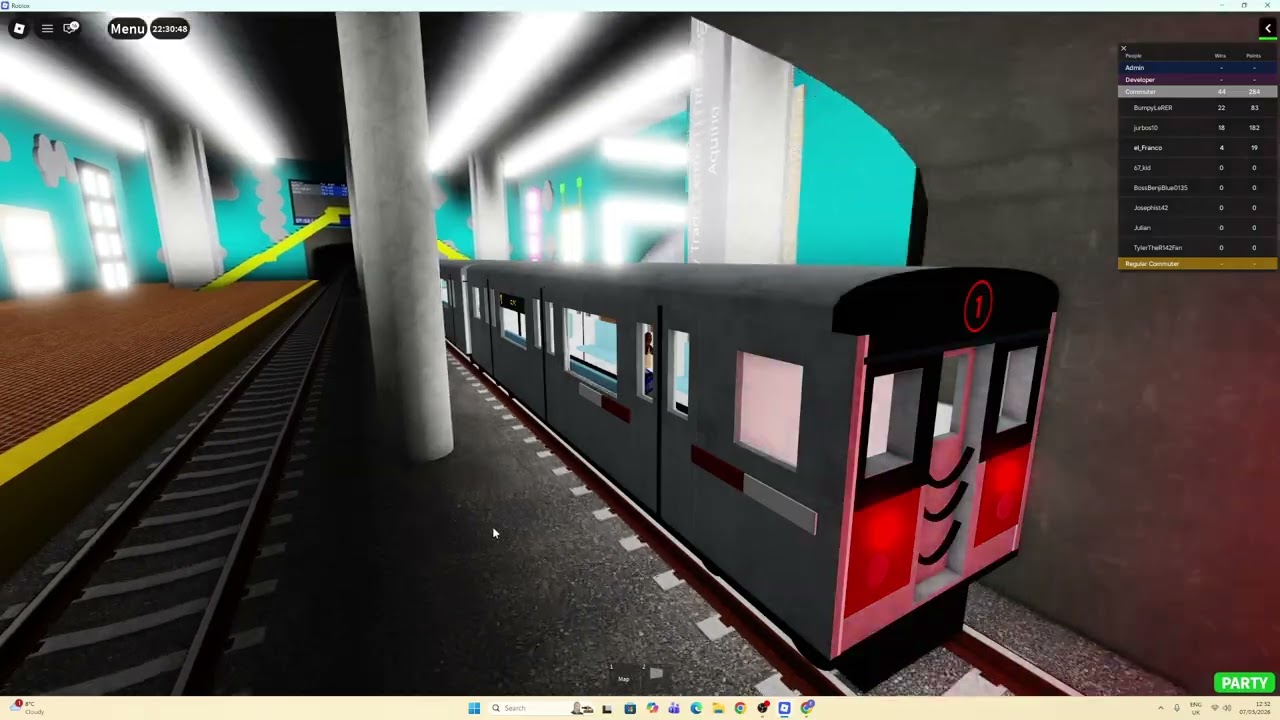Select player TylerTheR142Fan in leaderboard
The image size is (1280, 720).
(x=1197, y=248)
